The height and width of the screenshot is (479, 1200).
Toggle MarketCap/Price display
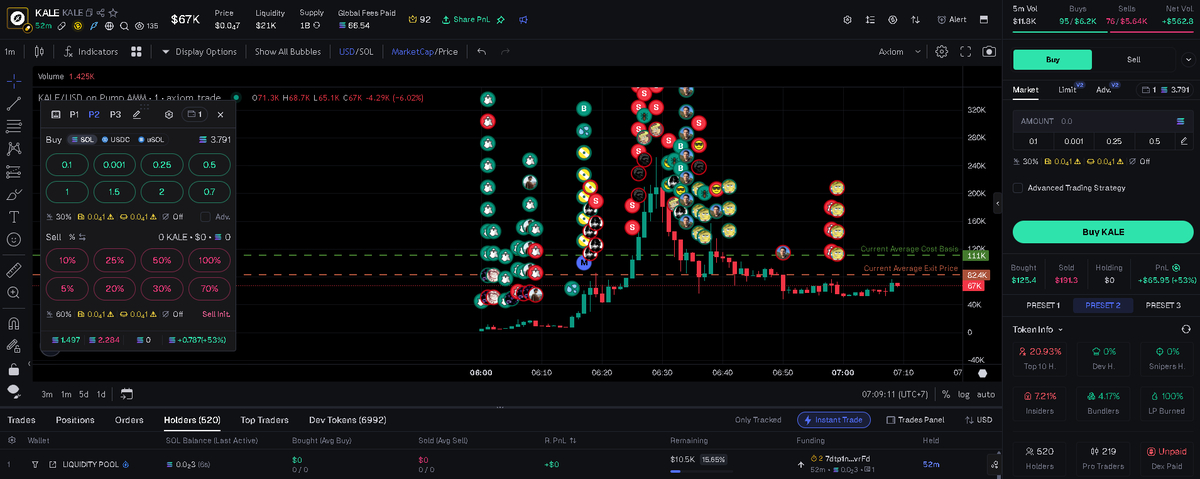[x=424, y=52]
